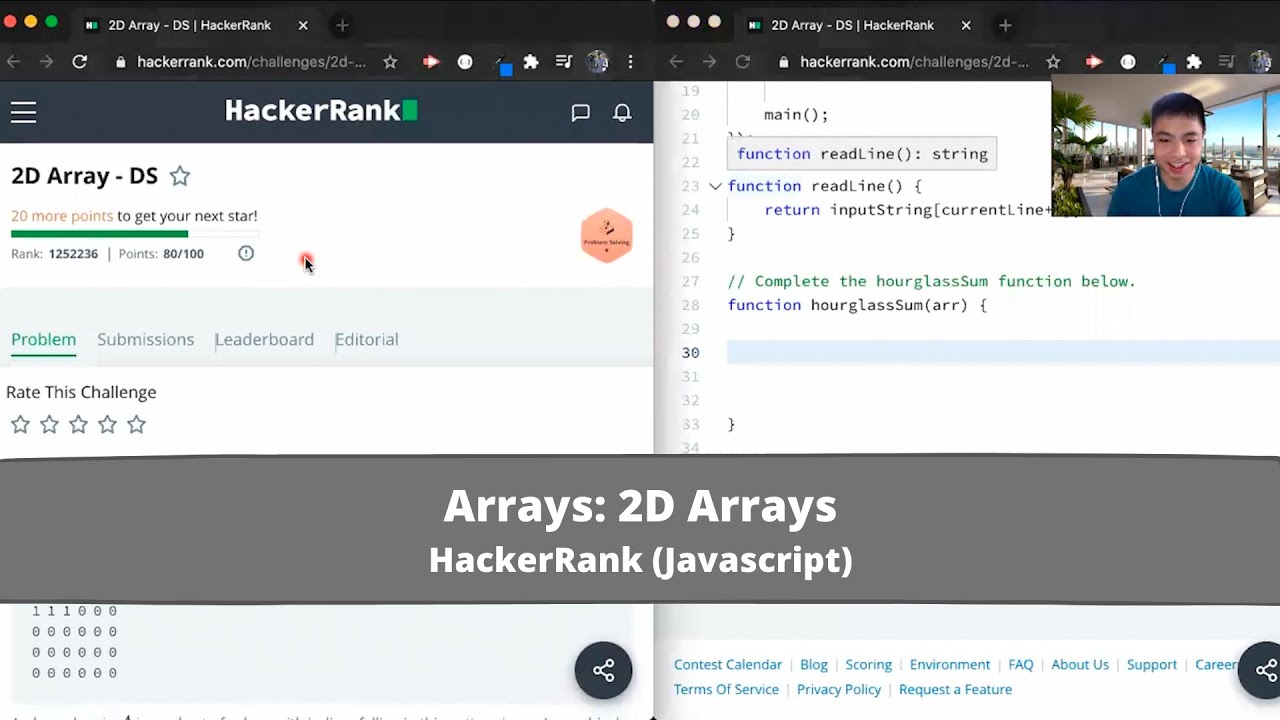Rate this challenge one star

tap(20, 425)
